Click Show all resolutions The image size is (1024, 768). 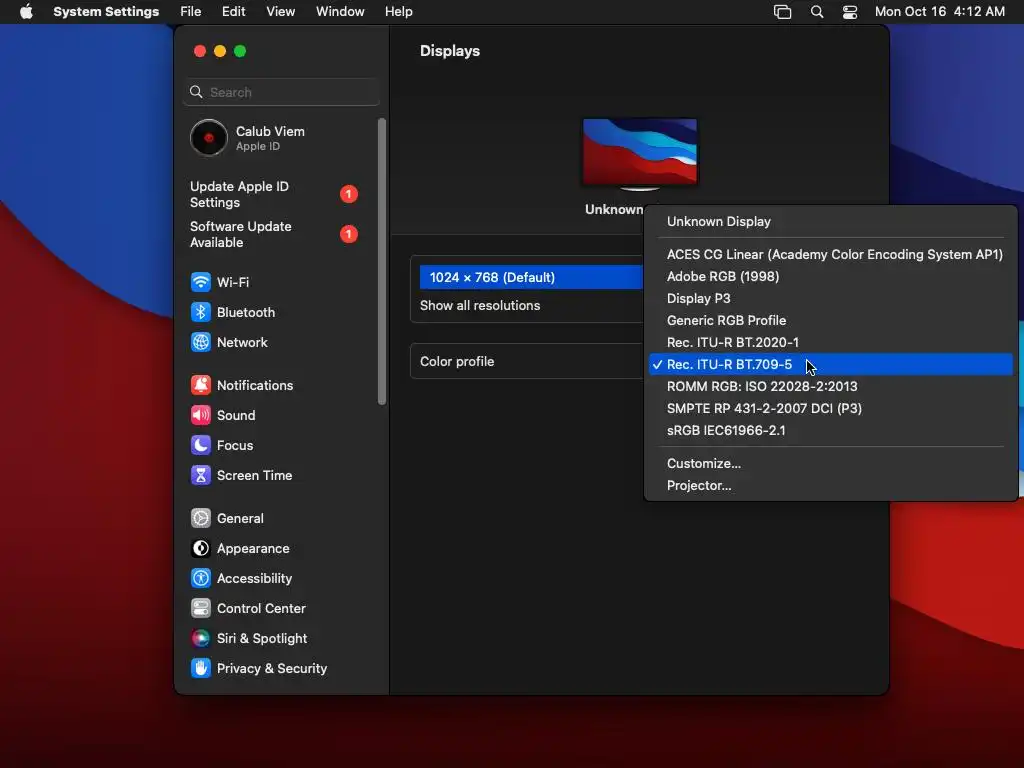pos(480,306)
